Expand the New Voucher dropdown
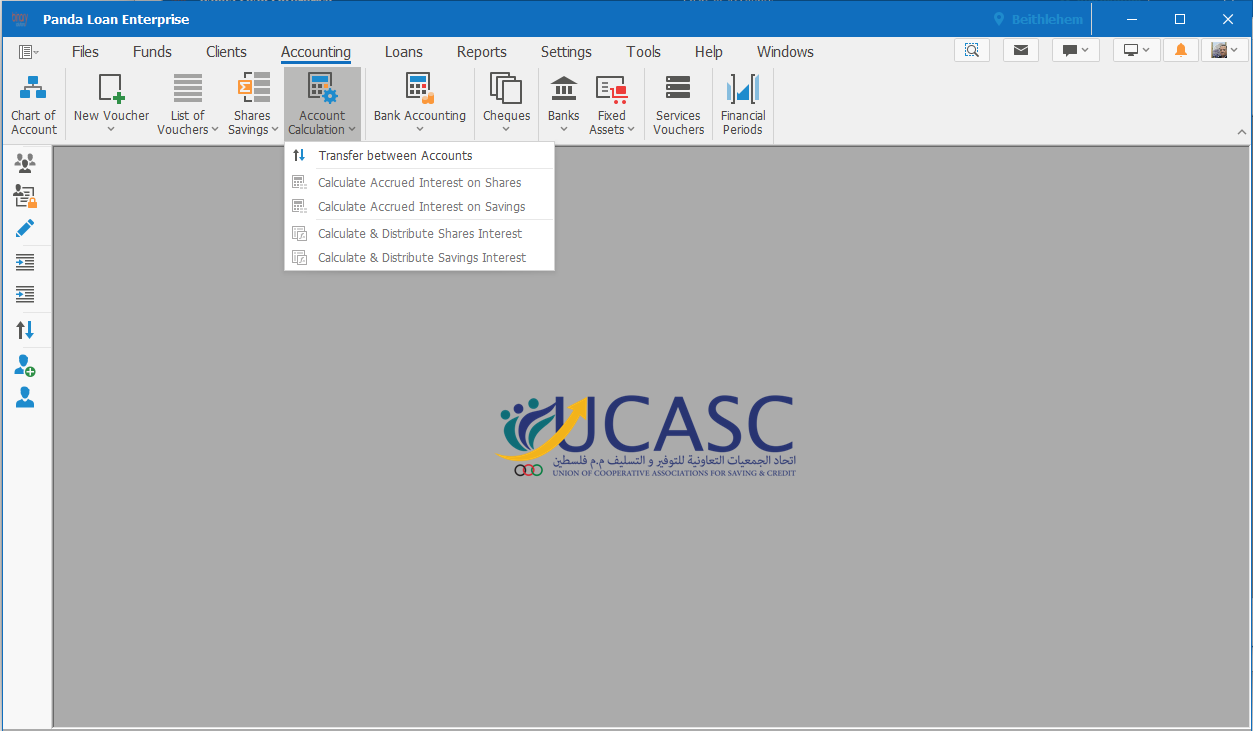This screenshot has width=1253, height=731. (x=111, y=129)
